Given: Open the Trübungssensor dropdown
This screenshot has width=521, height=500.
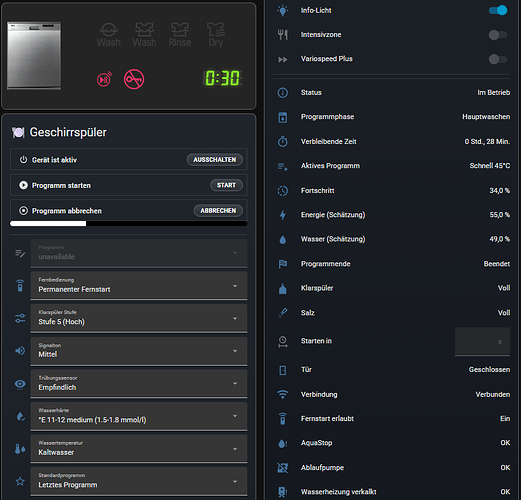Looking at the screenshot, I should pos(139,383).
